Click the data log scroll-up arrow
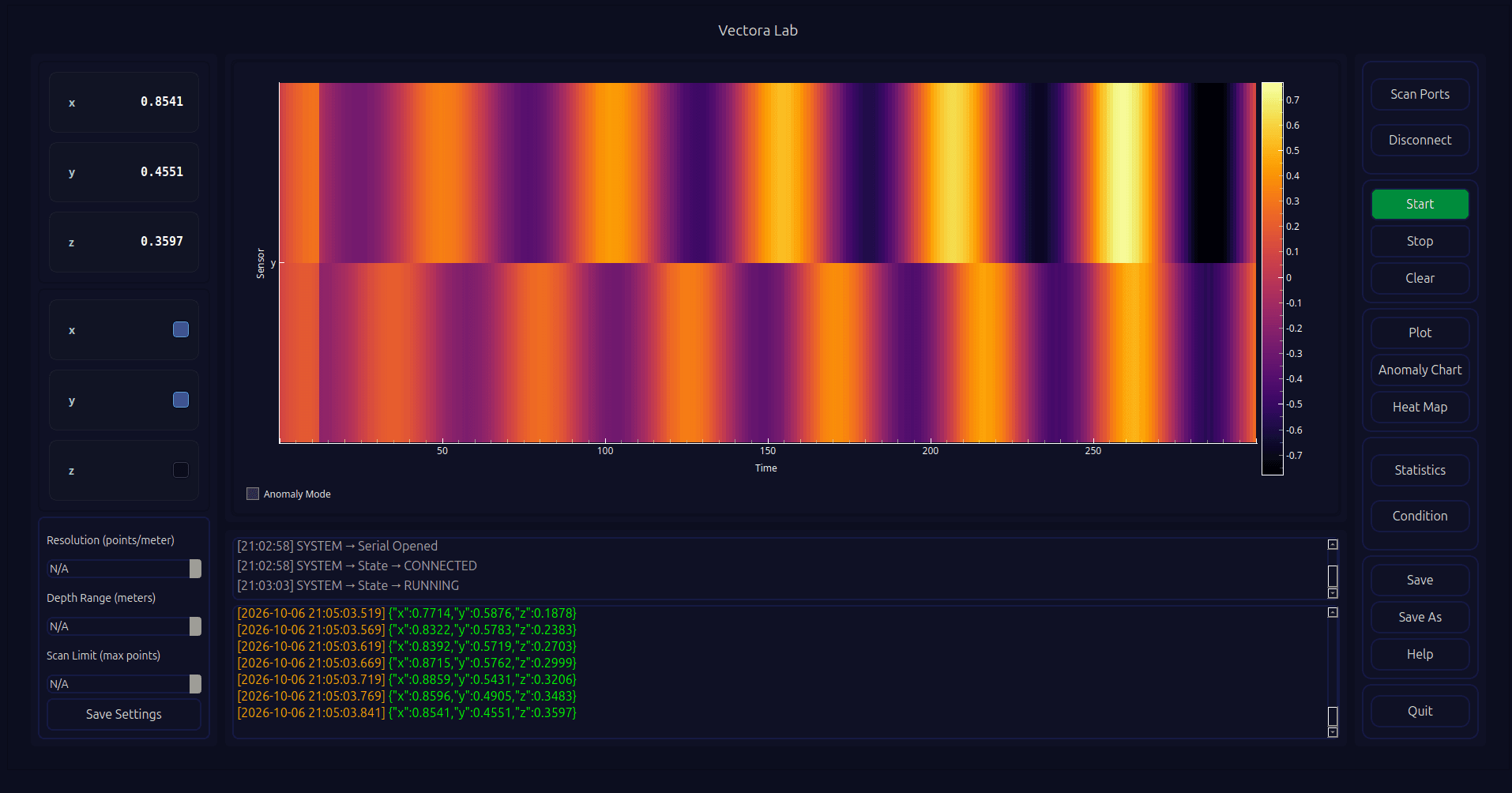Viewport: 1512px width, 793px height. [1333, 612]
